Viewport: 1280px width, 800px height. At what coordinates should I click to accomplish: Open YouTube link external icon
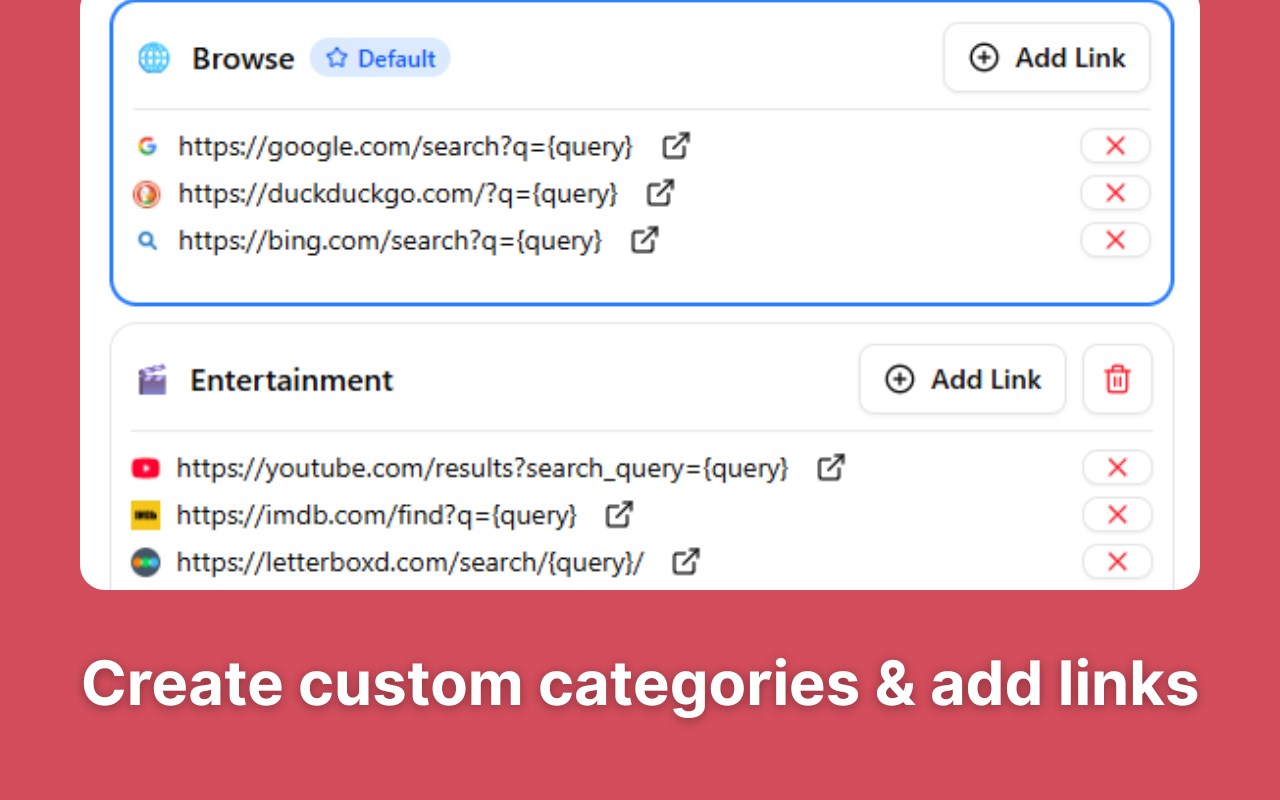click(831, 467)
